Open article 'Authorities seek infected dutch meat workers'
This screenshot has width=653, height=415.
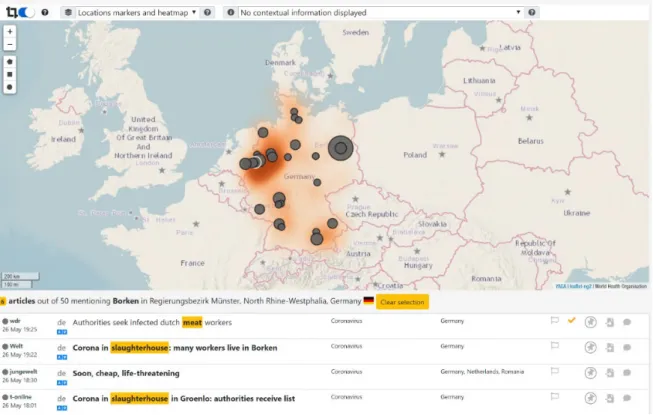tap(152, 322)
